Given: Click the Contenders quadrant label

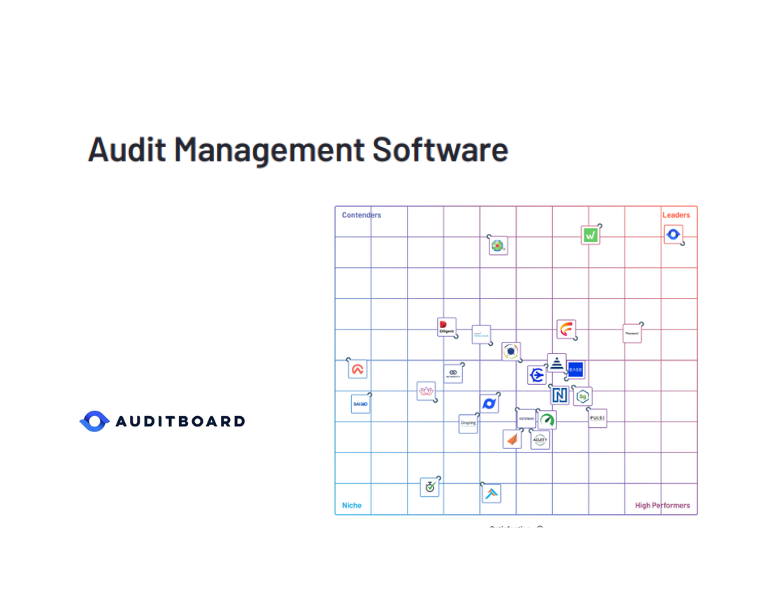Looking at the screenshot, I should pyautogui.click(x=361, y=215).
